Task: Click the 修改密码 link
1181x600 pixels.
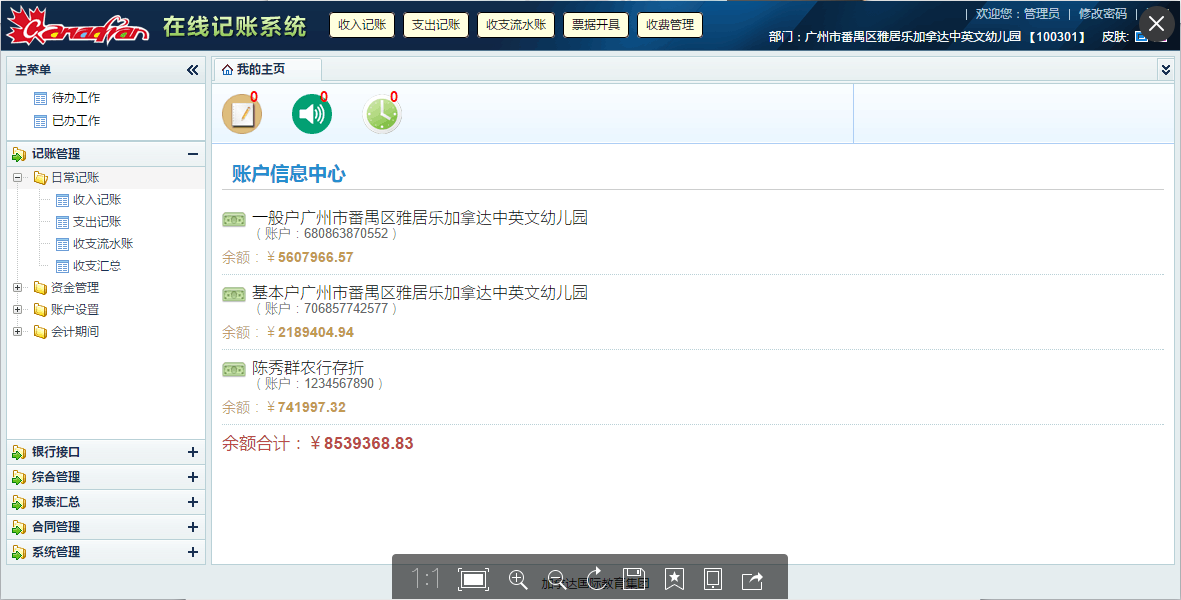Action: [x=1102, y=14]
